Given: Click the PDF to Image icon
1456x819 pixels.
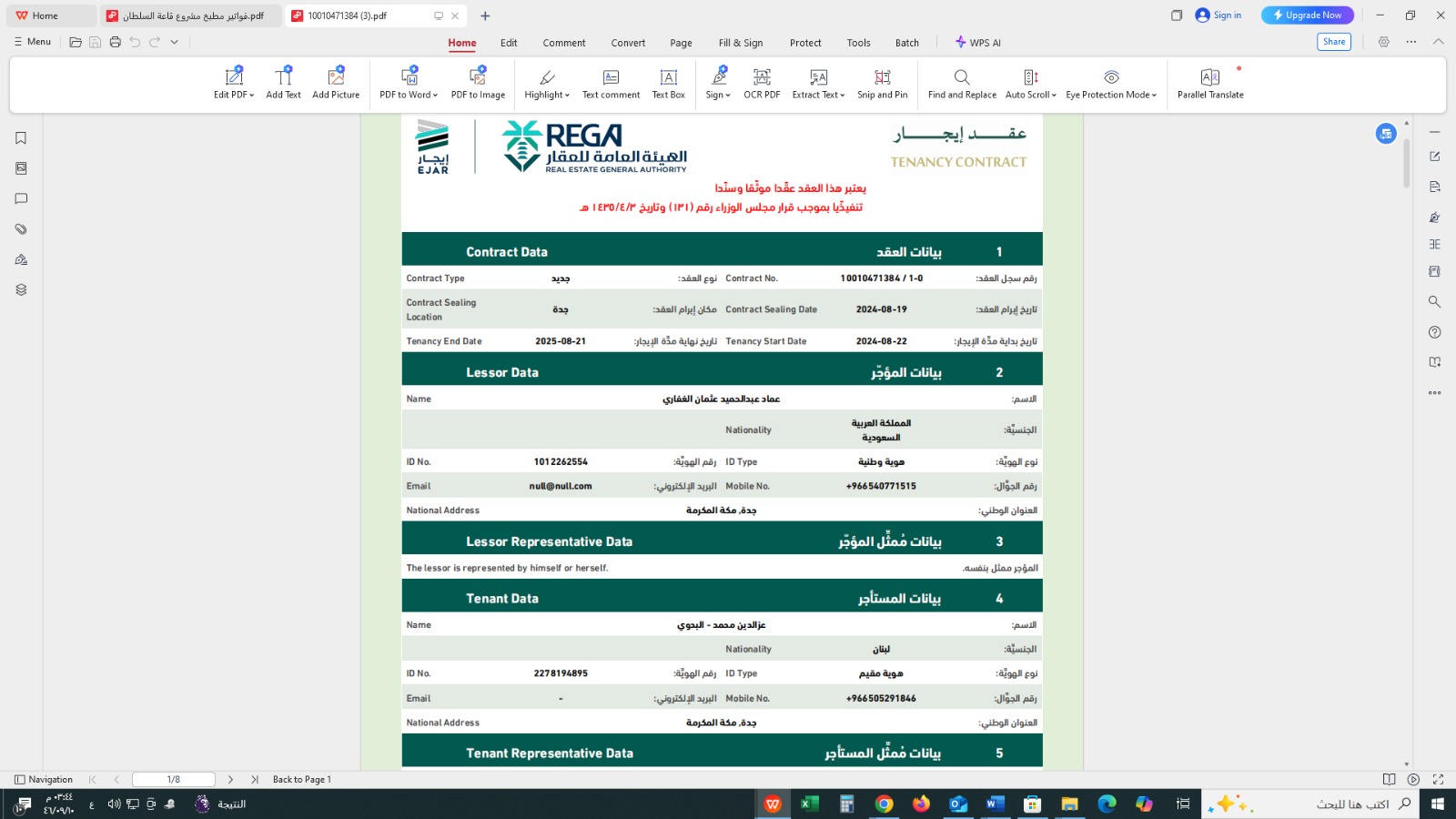Looking at the screenshot, I should [x=478, y=78].
